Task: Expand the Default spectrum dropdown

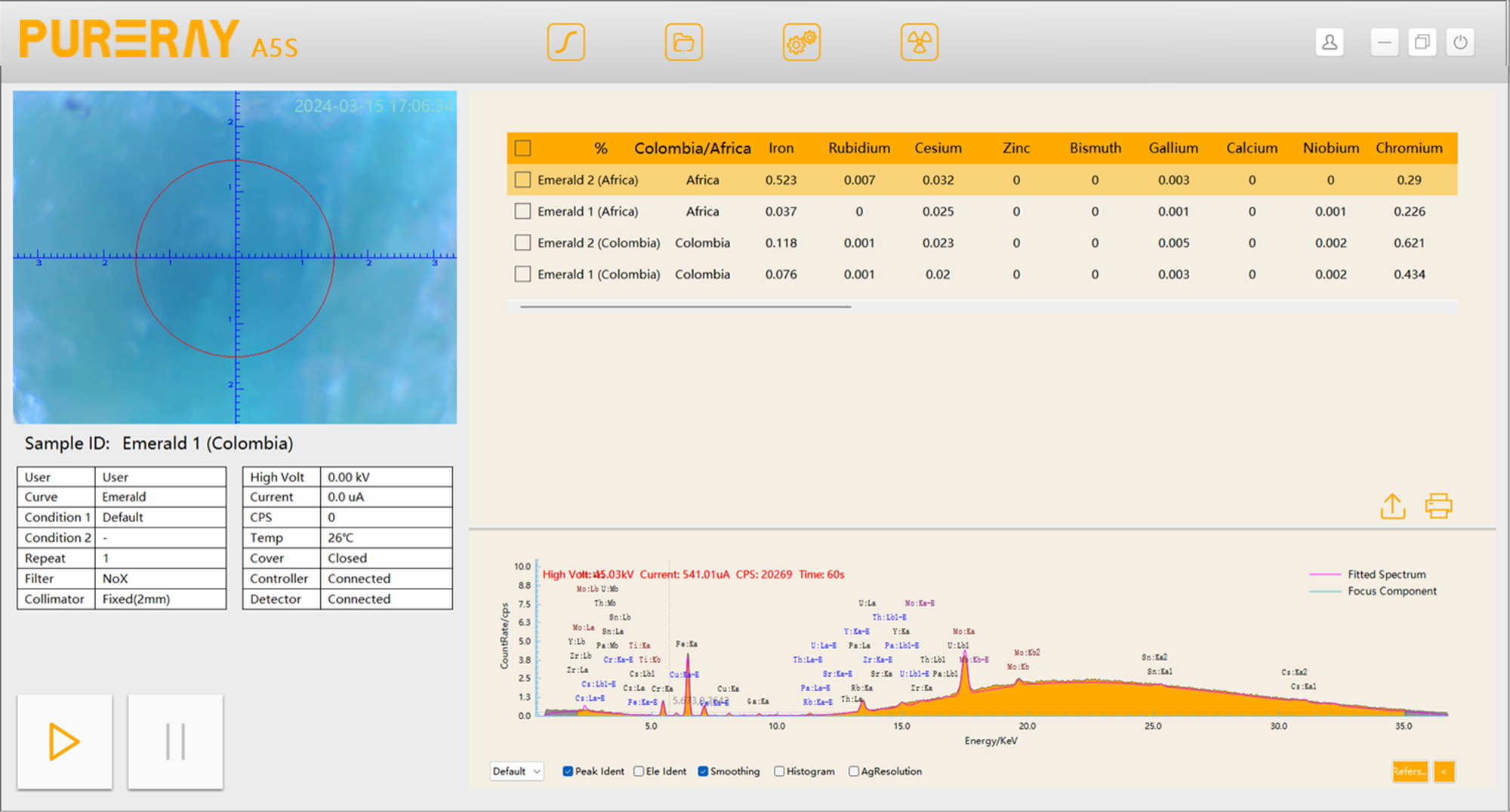Action: point(516,771)
